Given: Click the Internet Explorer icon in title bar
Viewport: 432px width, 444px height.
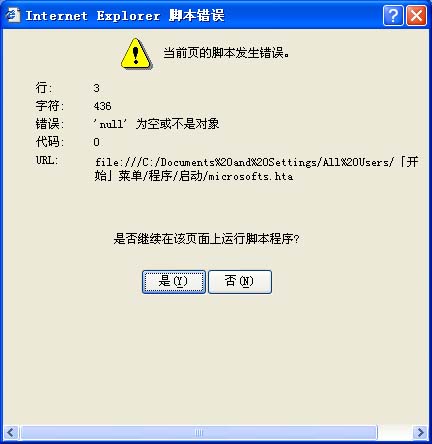Looking at the screenshot, I should pyautogui.click(x=13, y=15).
